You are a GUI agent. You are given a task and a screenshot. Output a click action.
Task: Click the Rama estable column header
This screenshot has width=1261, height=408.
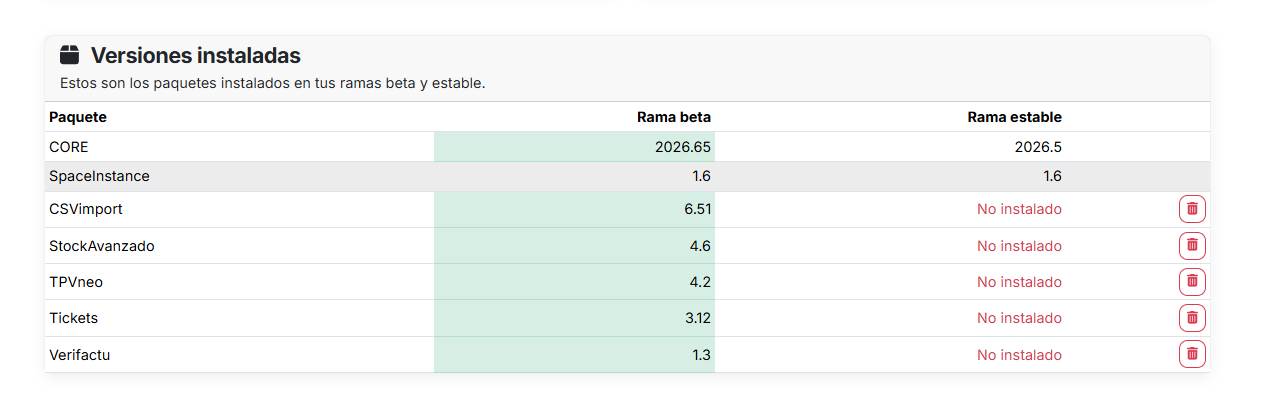pyautogui.click(x=1015, y=117)
